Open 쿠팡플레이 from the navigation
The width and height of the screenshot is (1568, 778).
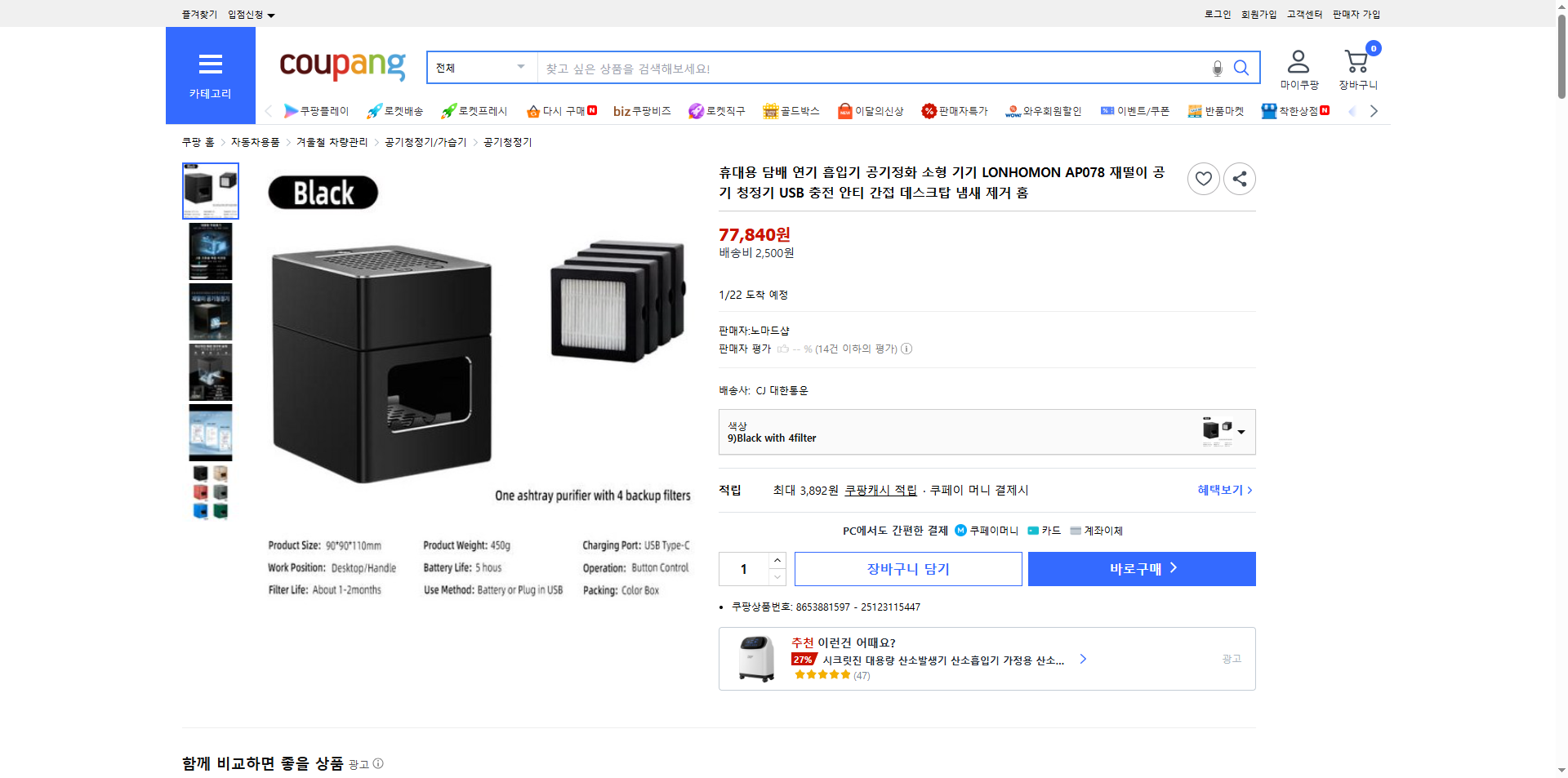[292, 111]
